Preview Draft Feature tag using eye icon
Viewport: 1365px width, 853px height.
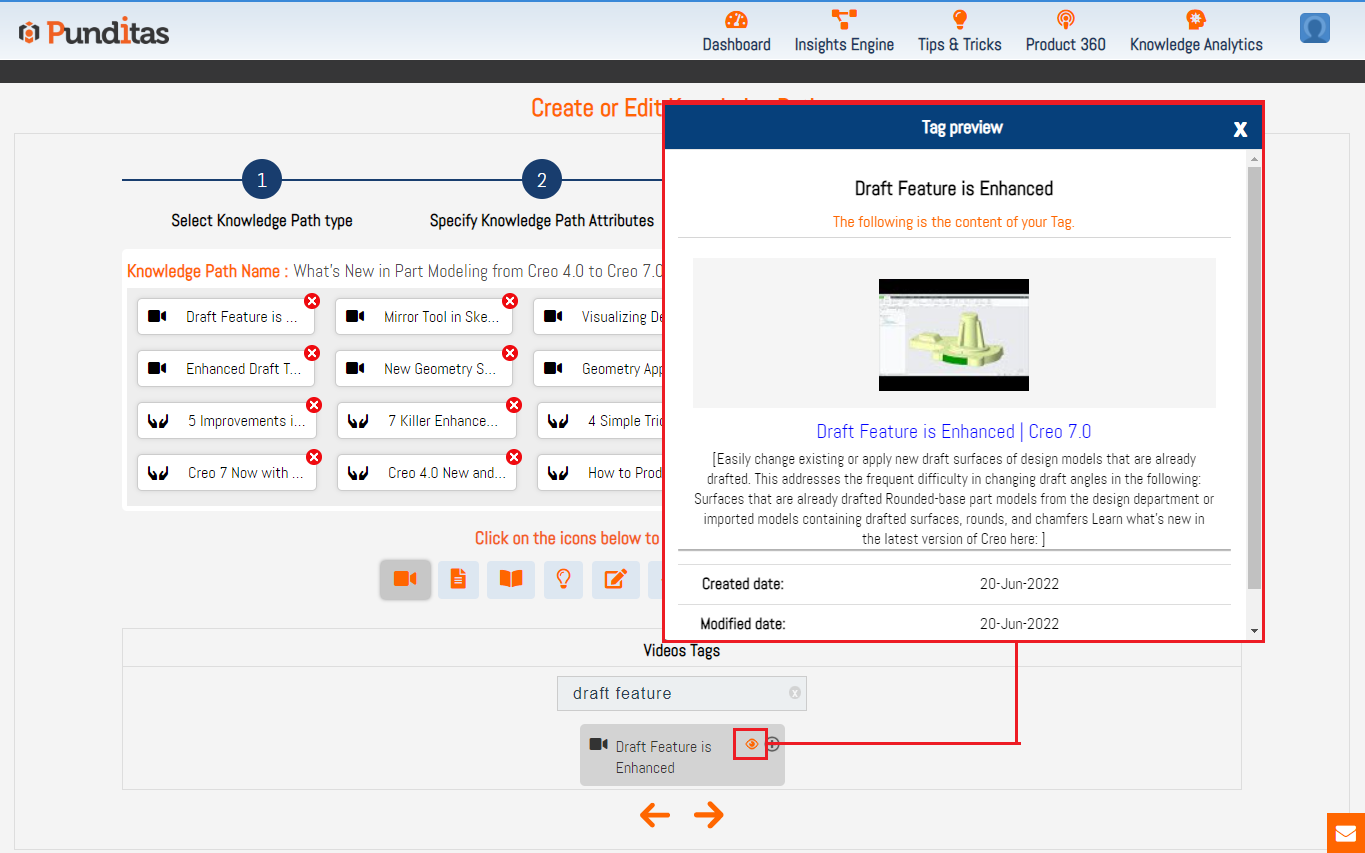click(x=751, y=744)
